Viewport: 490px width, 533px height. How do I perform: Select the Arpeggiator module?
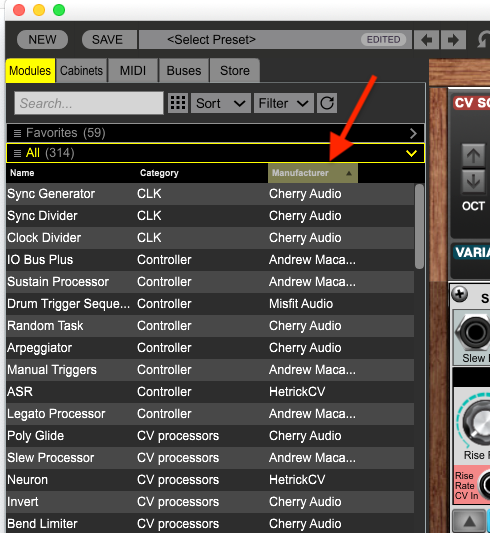pyautogui.click(x=210, y=348)
